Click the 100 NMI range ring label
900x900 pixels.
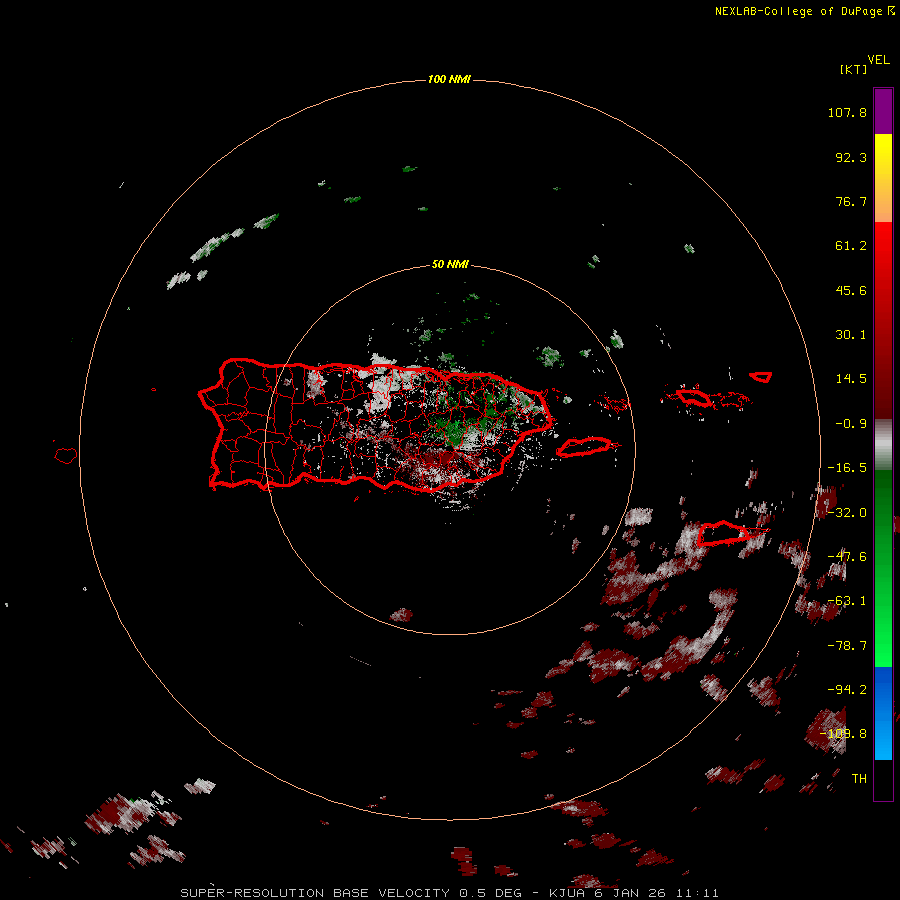tap(449, 79)
